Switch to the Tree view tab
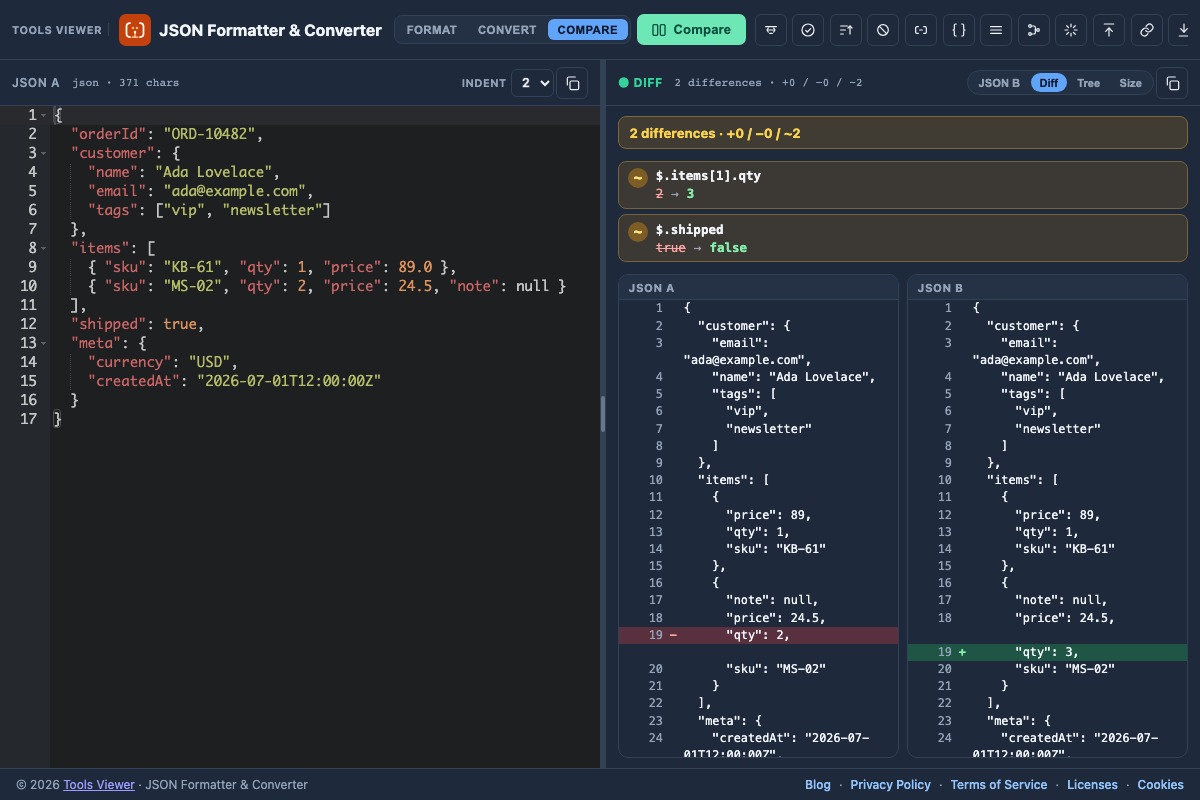 [x=1088, y=83]
